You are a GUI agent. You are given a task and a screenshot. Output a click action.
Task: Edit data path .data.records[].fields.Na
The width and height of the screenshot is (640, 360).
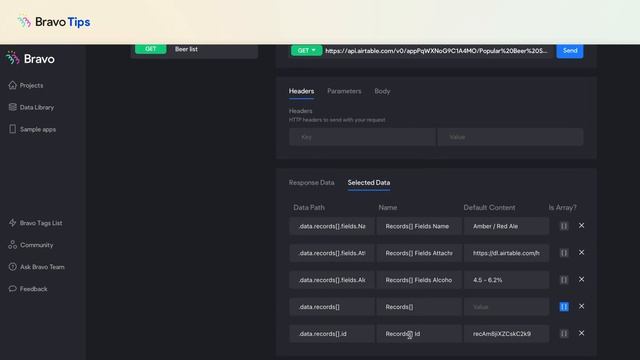point(332,226)
